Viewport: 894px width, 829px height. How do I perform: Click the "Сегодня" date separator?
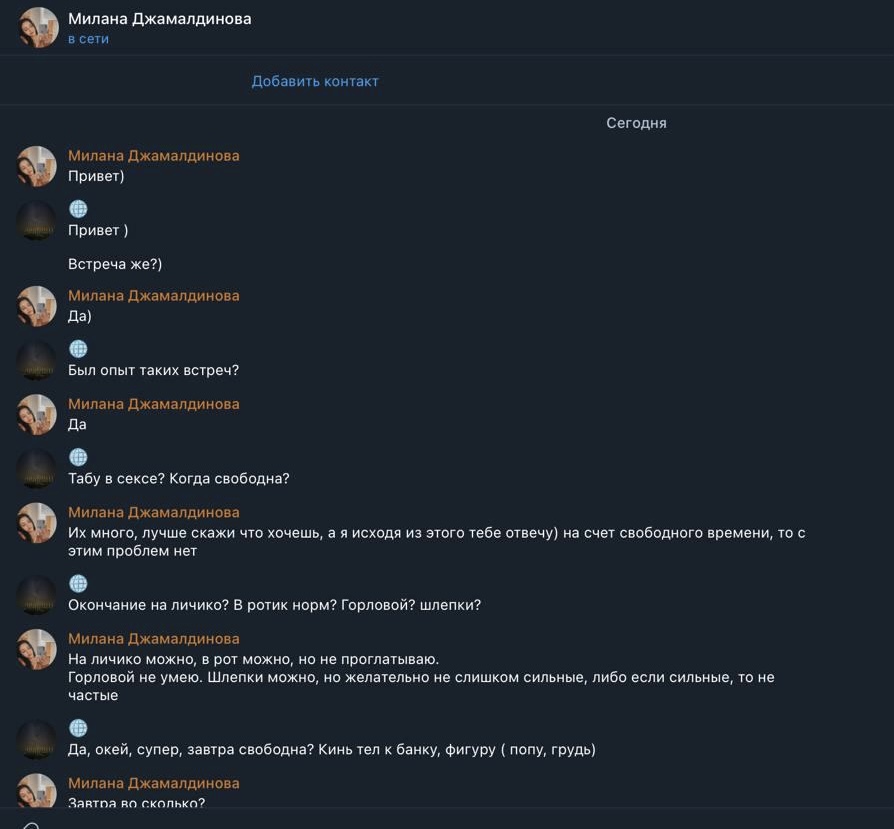[x=636, y=123]
